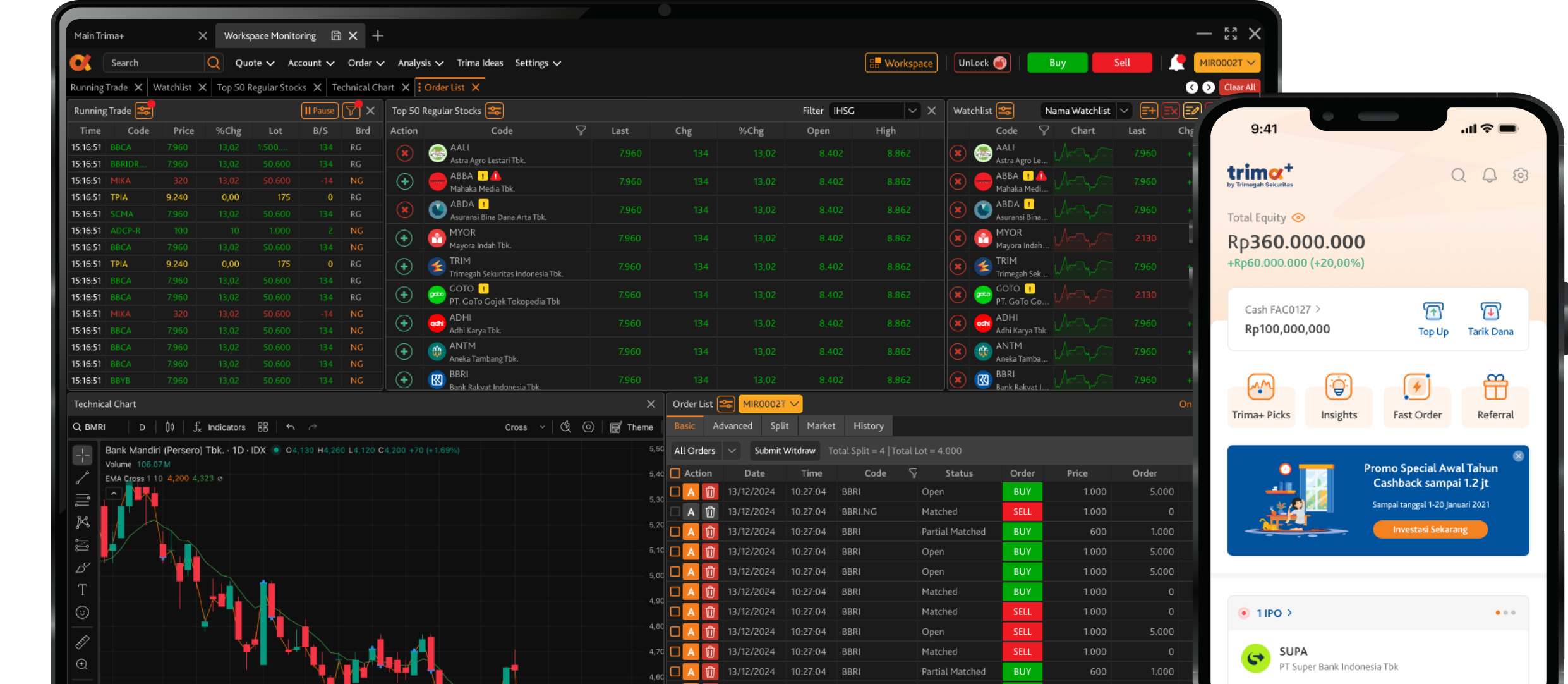Select the text tool in chart sidebar
The width and height of the screenshot is (1568, 684).
[x=82, y=589]
